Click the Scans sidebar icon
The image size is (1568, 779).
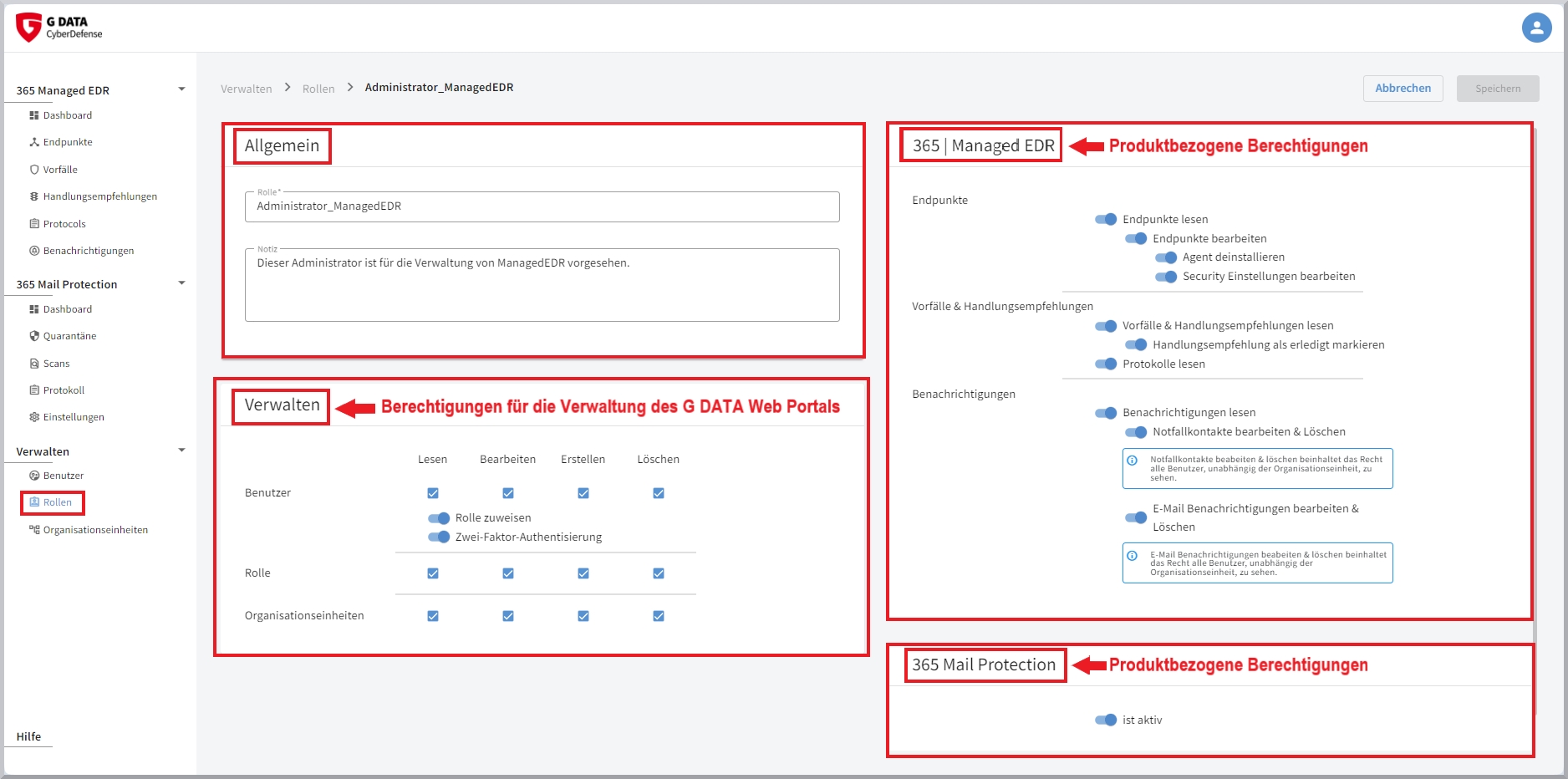(x=34, y=364)
